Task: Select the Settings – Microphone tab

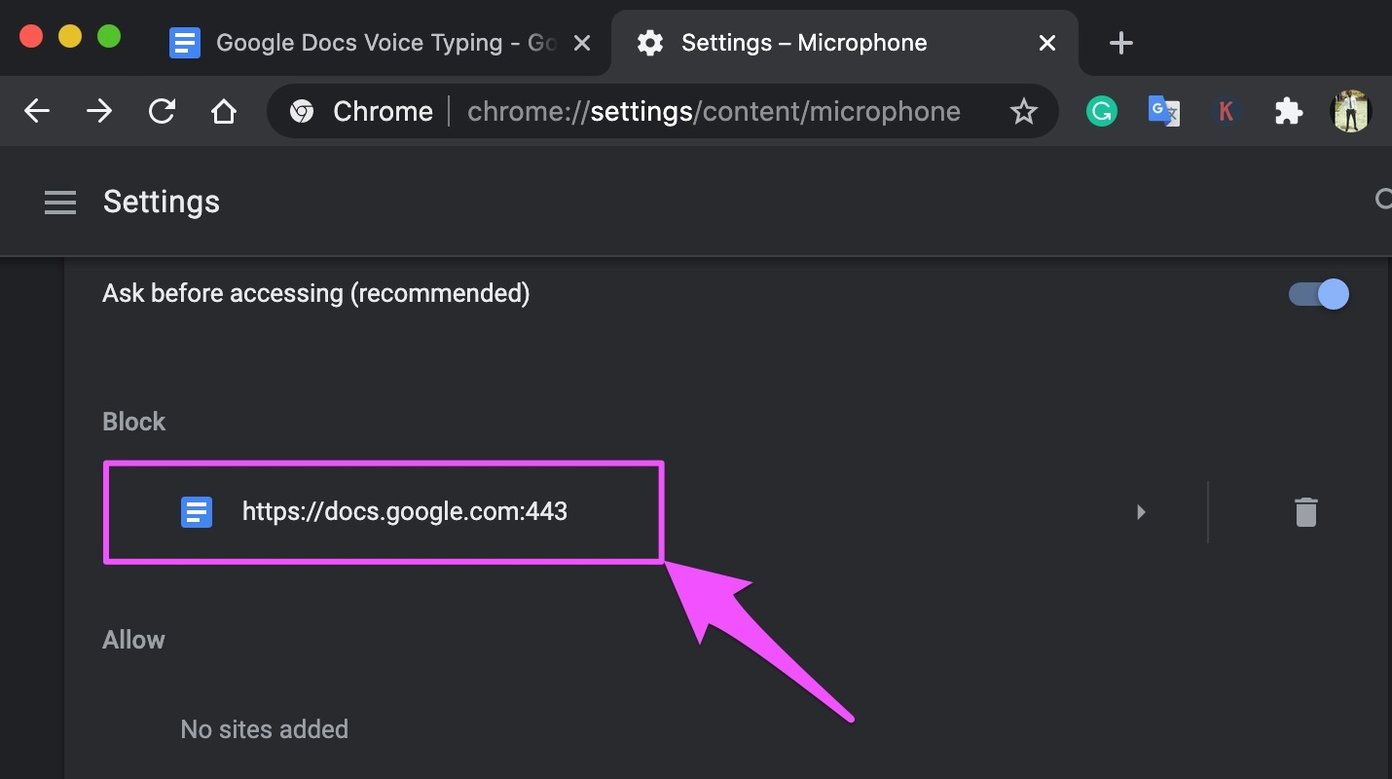Action: click(x=845, y=43)
